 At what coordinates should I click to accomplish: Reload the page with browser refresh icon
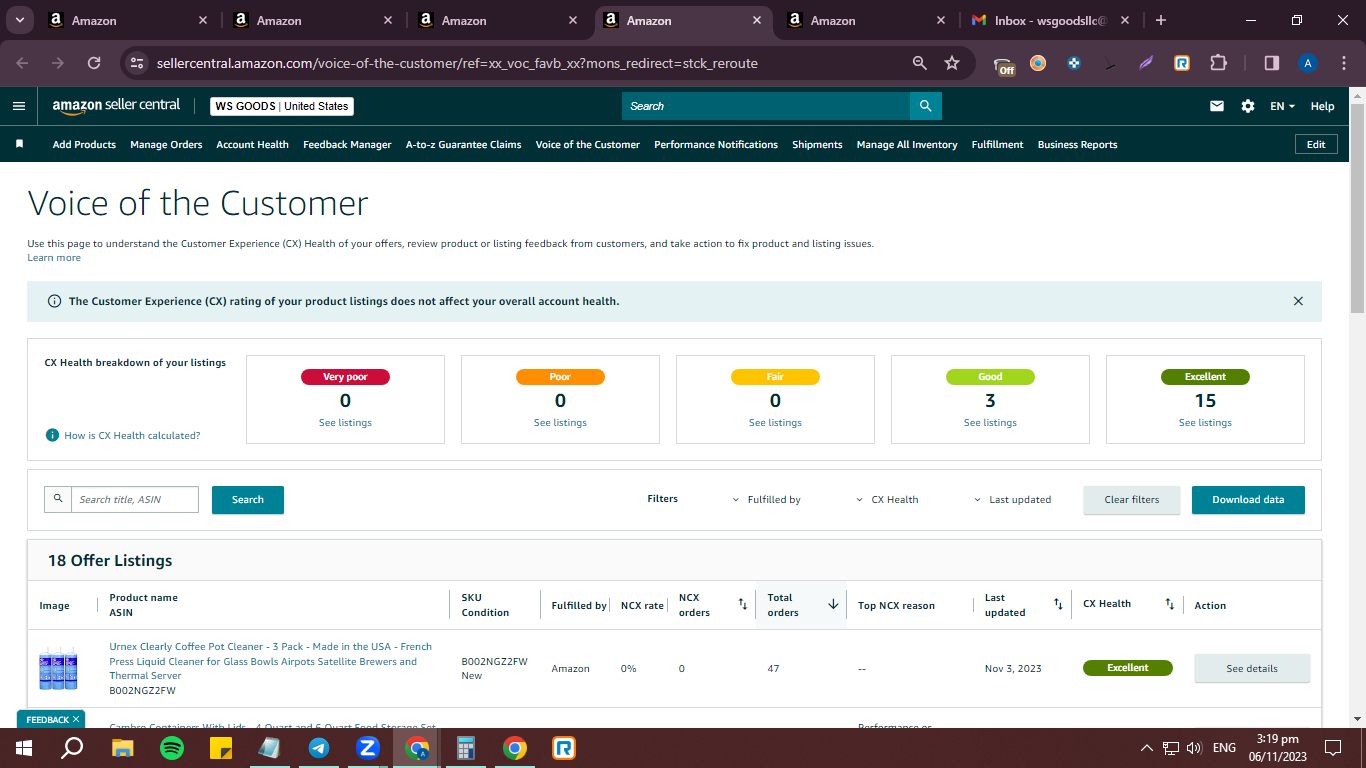click(x=94, y=63)
